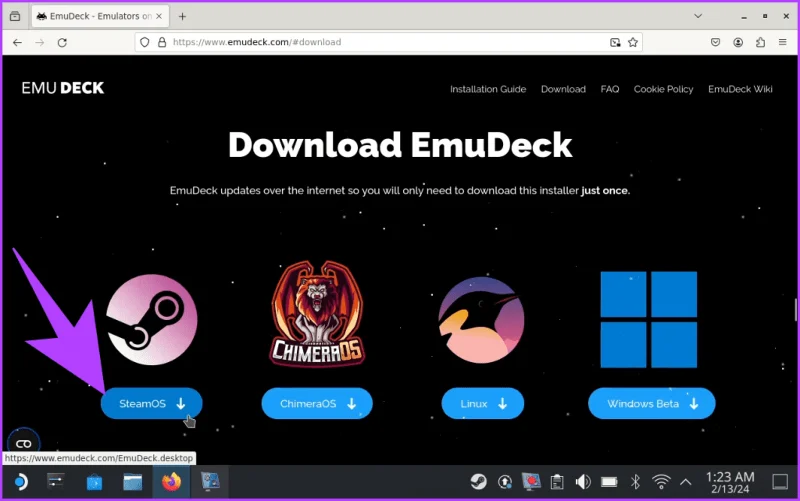Open the Download nav link
800x501 pixels.
[563, 89]
